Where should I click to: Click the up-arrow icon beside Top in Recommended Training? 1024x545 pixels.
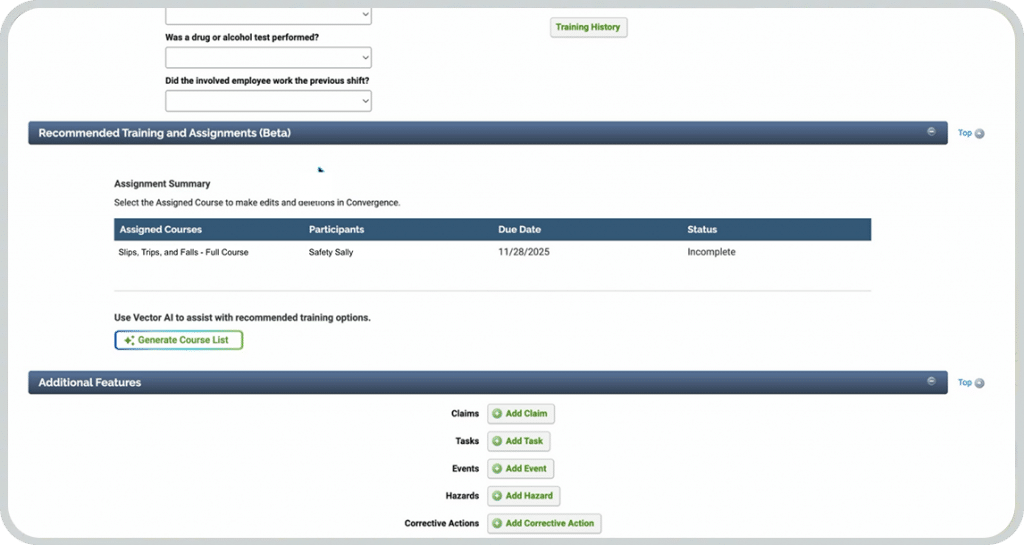[980, 133]
